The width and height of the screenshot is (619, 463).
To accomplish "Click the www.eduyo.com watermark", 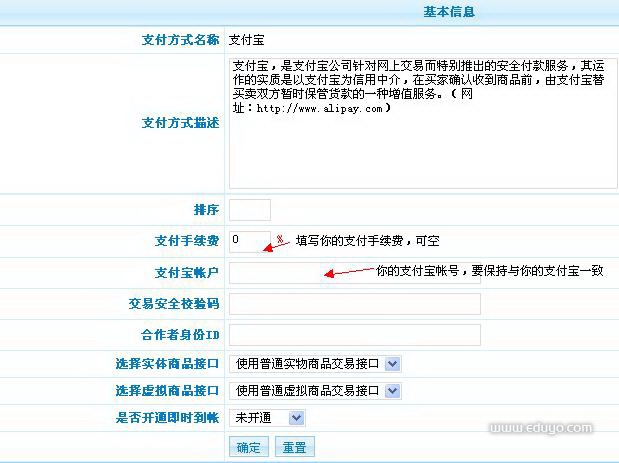I will [541, 428].
